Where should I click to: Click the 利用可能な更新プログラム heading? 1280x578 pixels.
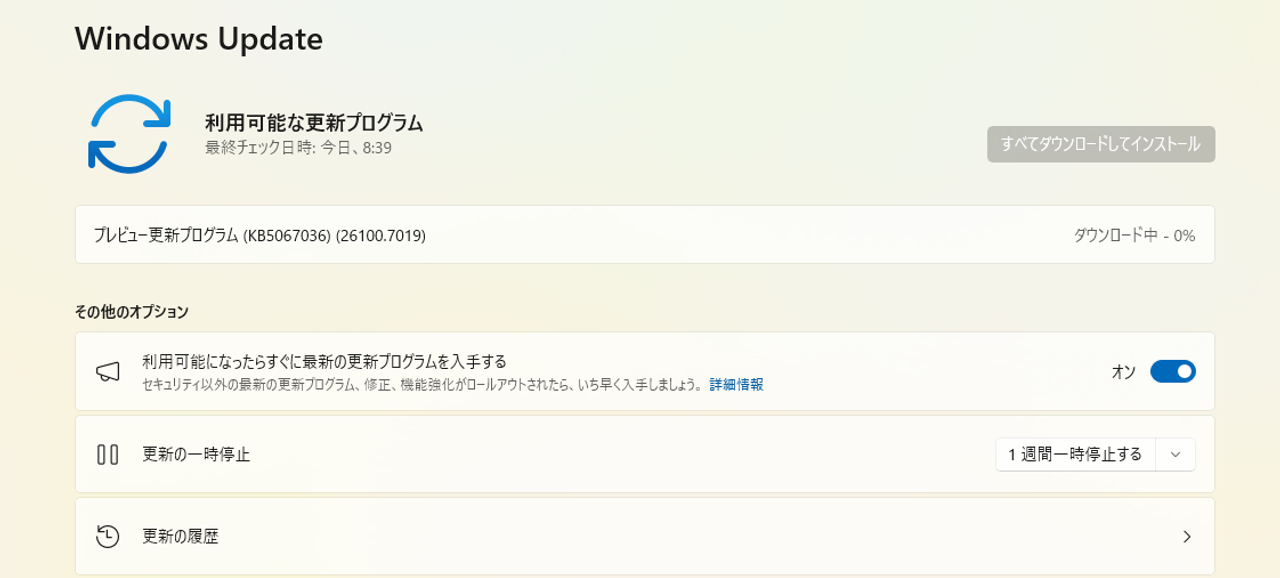314,123
